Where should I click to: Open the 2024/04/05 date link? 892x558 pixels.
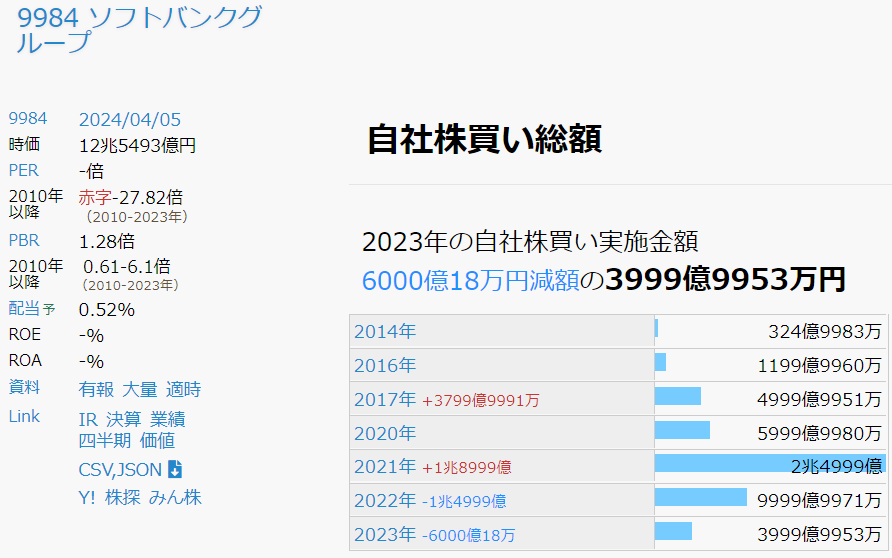130,119
